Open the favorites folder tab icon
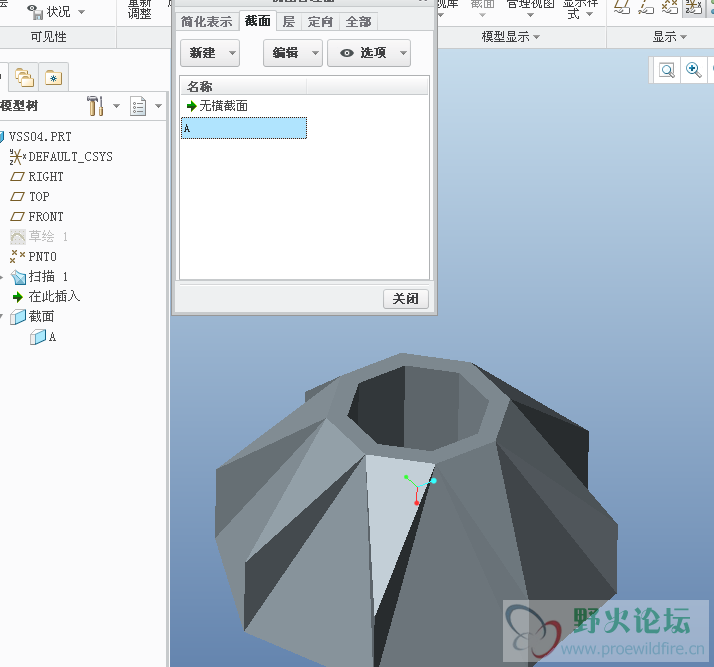714x667 pixels. click(x=54, y=77)
